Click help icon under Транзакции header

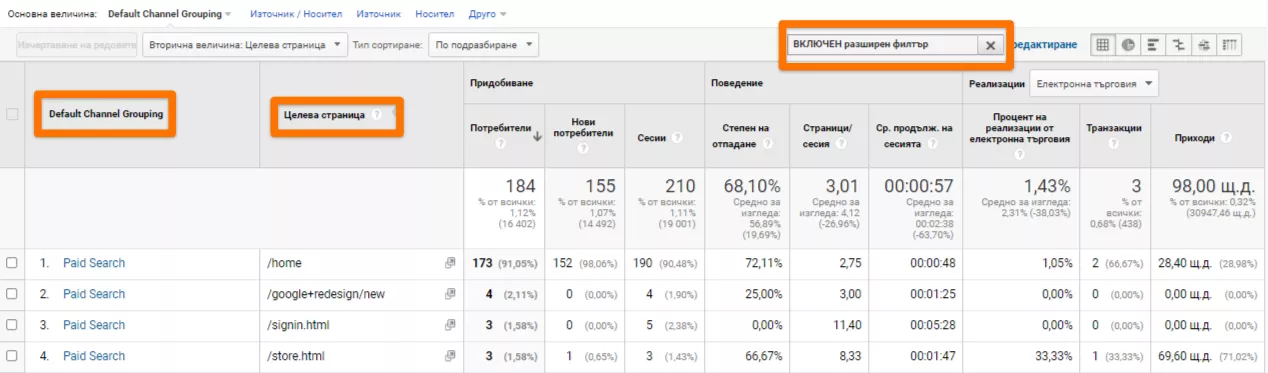(1114, 144)
